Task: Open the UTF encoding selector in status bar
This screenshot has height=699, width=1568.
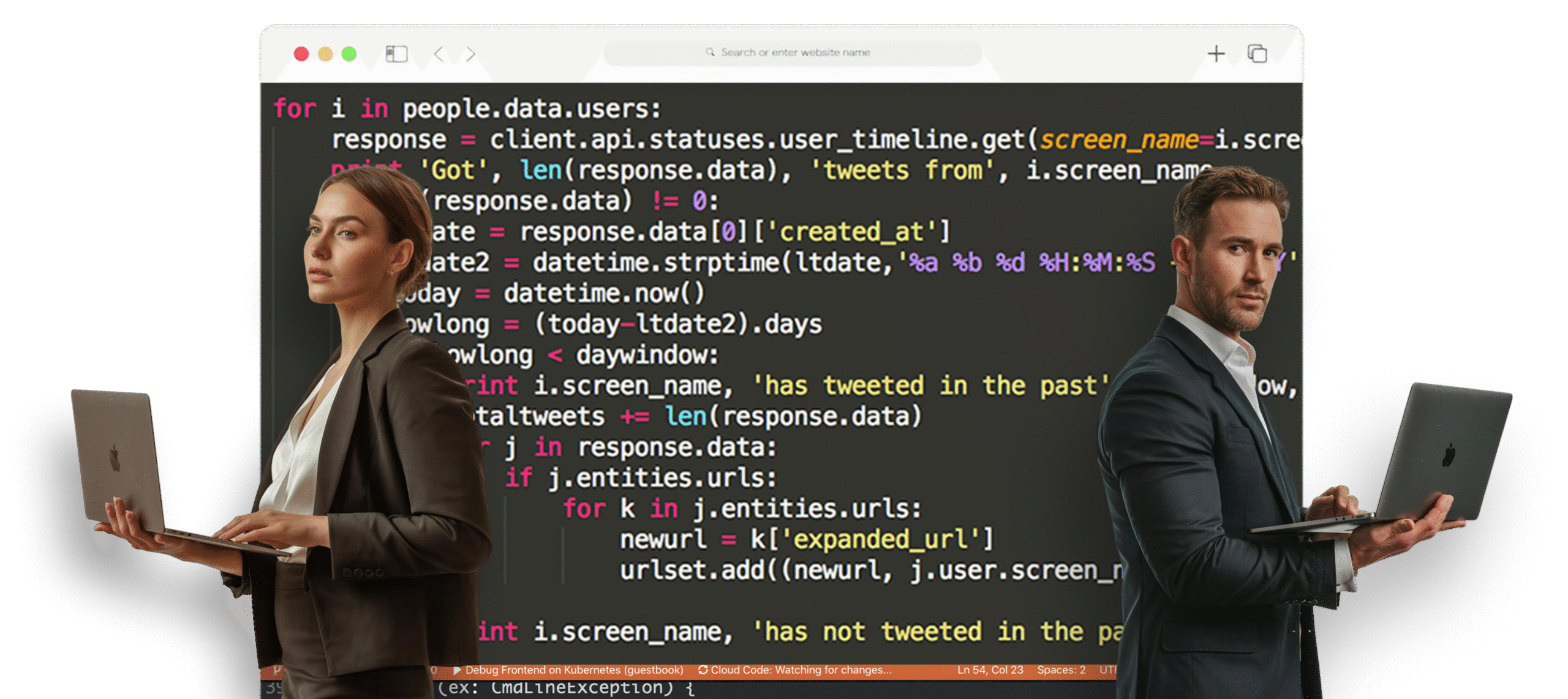Action: [x=1107, y=670]
